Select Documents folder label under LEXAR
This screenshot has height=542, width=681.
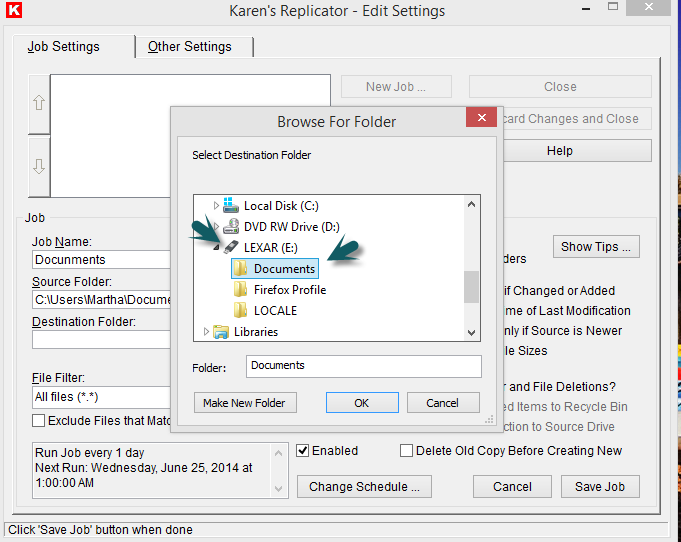pyautogui.click(x=284, y=269)
